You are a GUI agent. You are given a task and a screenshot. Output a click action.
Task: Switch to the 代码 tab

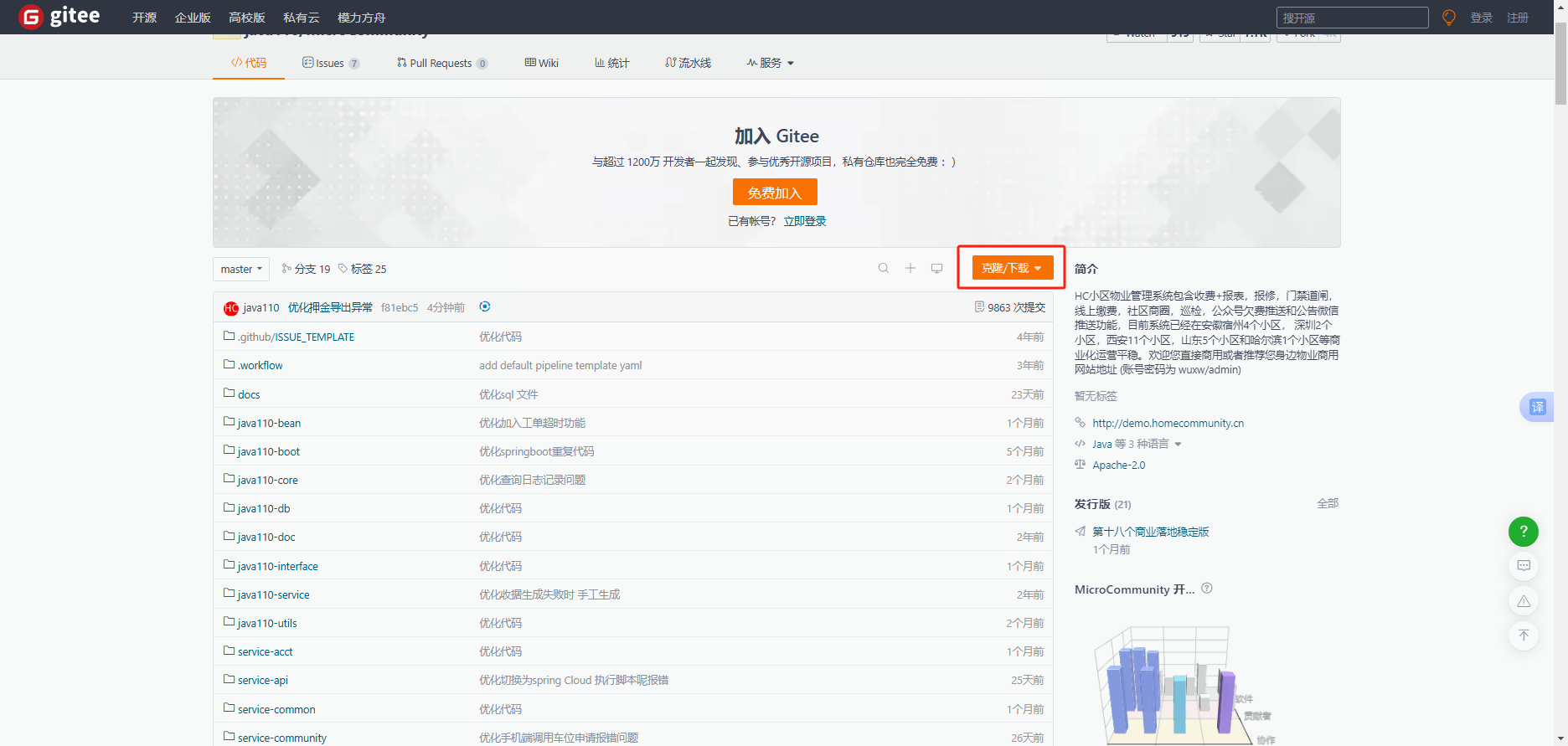click(249, 63)
